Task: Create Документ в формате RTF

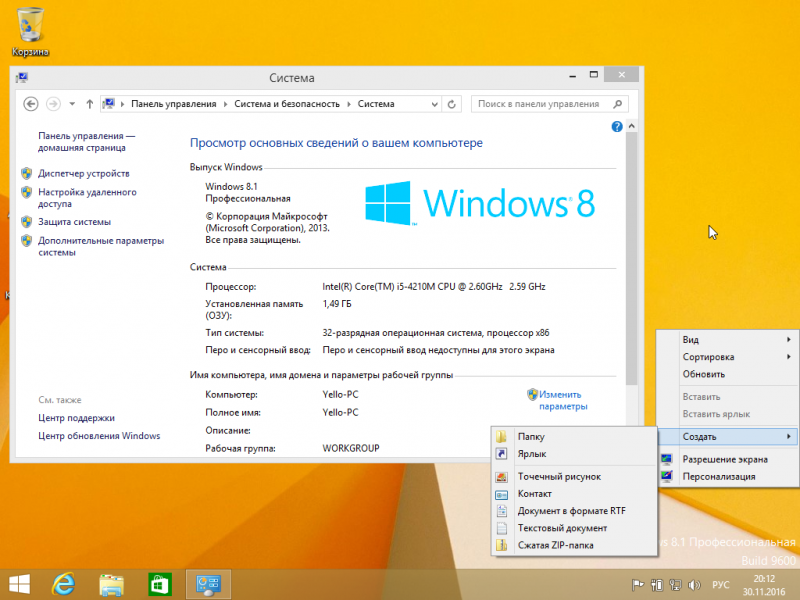Action: tap(574, 511)
